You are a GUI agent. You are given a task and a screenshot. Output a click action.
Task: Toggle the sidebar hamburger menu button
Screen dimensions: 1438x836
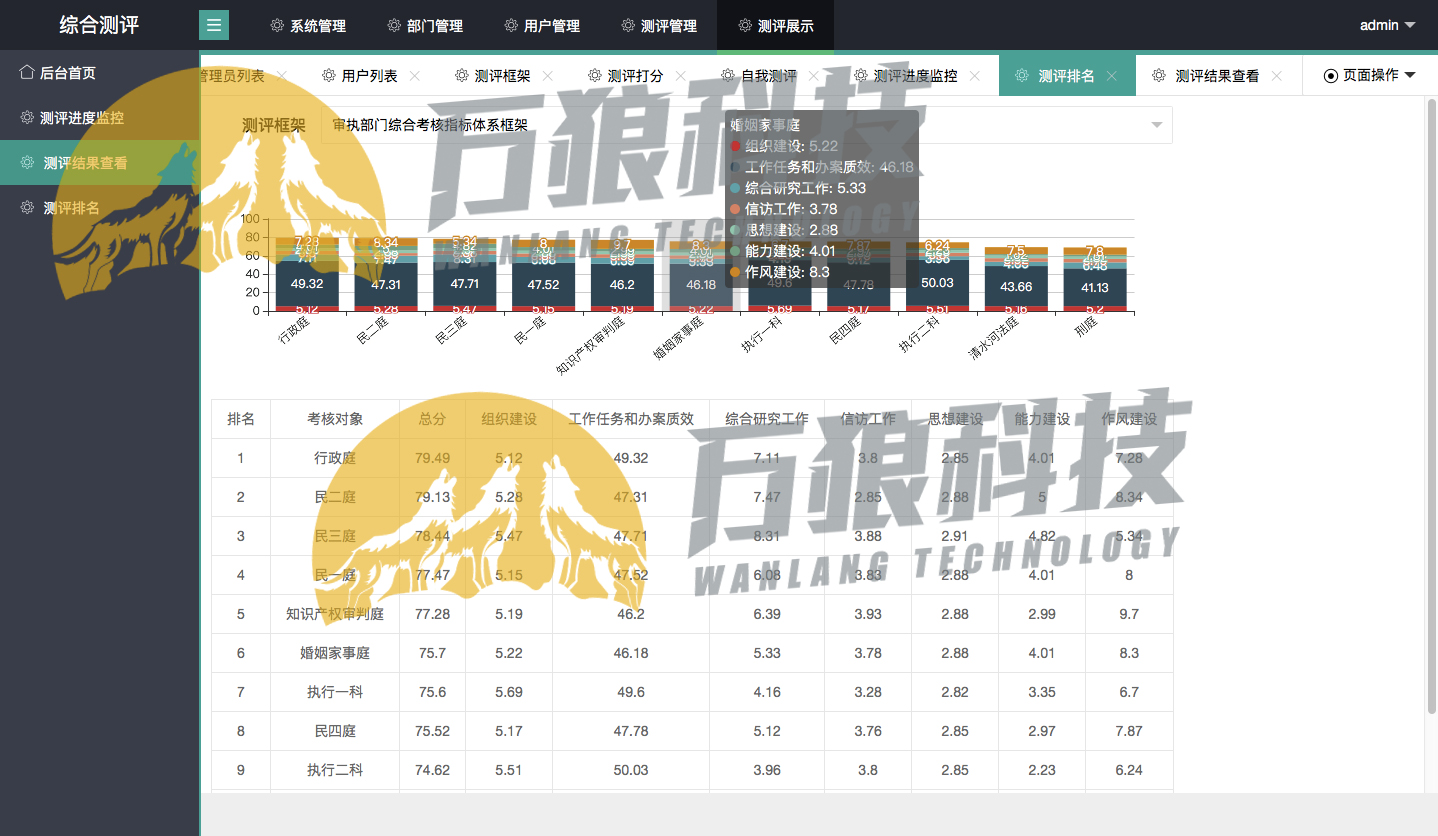214,25
